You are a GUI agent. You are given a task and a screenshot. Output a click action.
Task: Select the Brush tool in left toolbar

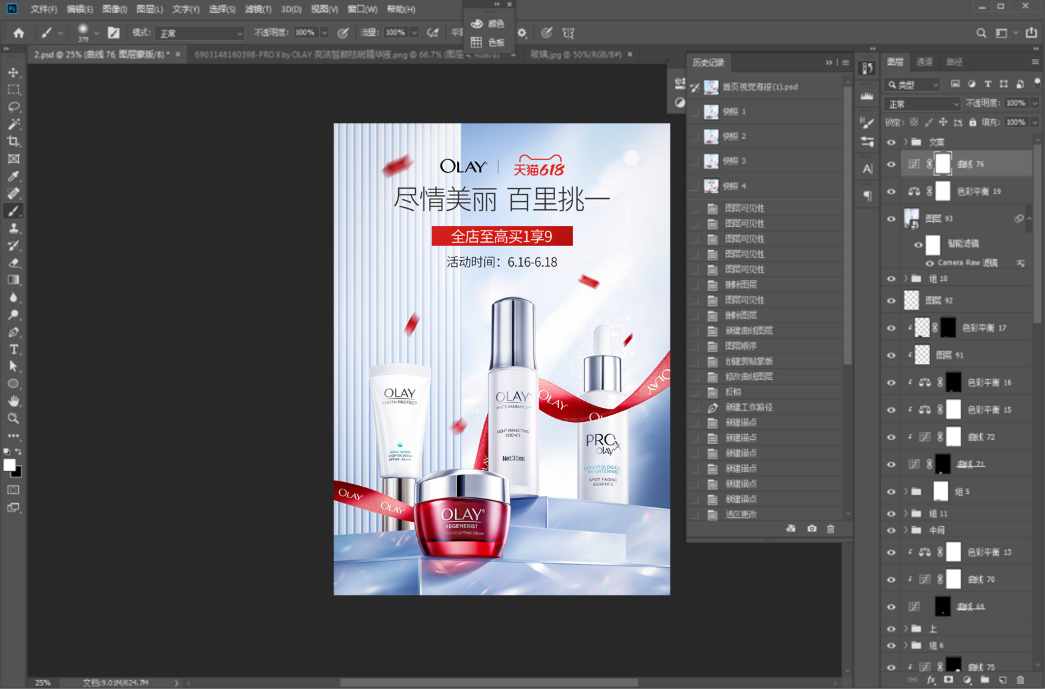(13, 211)
